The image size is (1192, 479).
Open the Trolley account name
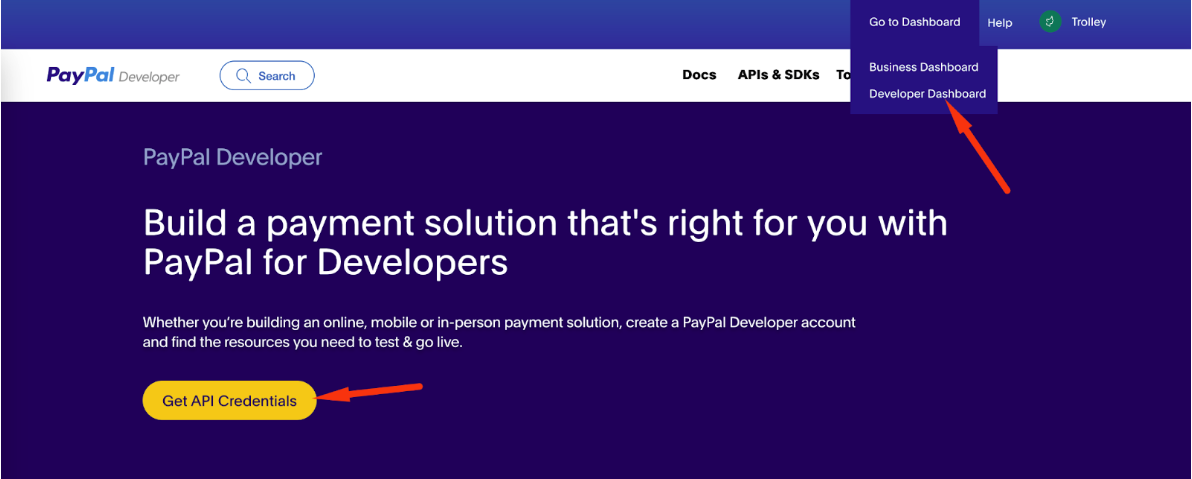click(x=1089, y=22)
